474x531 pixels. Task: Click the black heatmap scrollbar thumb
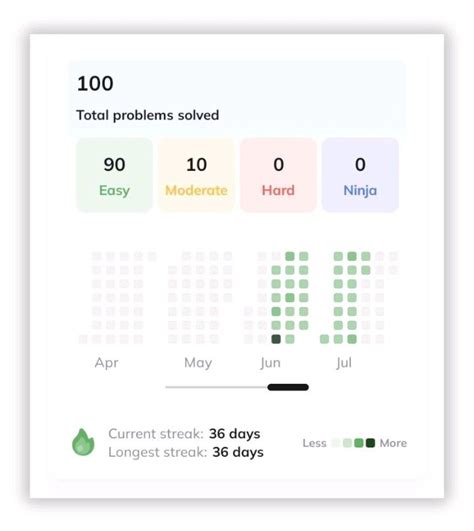click(x=288, y=387)
